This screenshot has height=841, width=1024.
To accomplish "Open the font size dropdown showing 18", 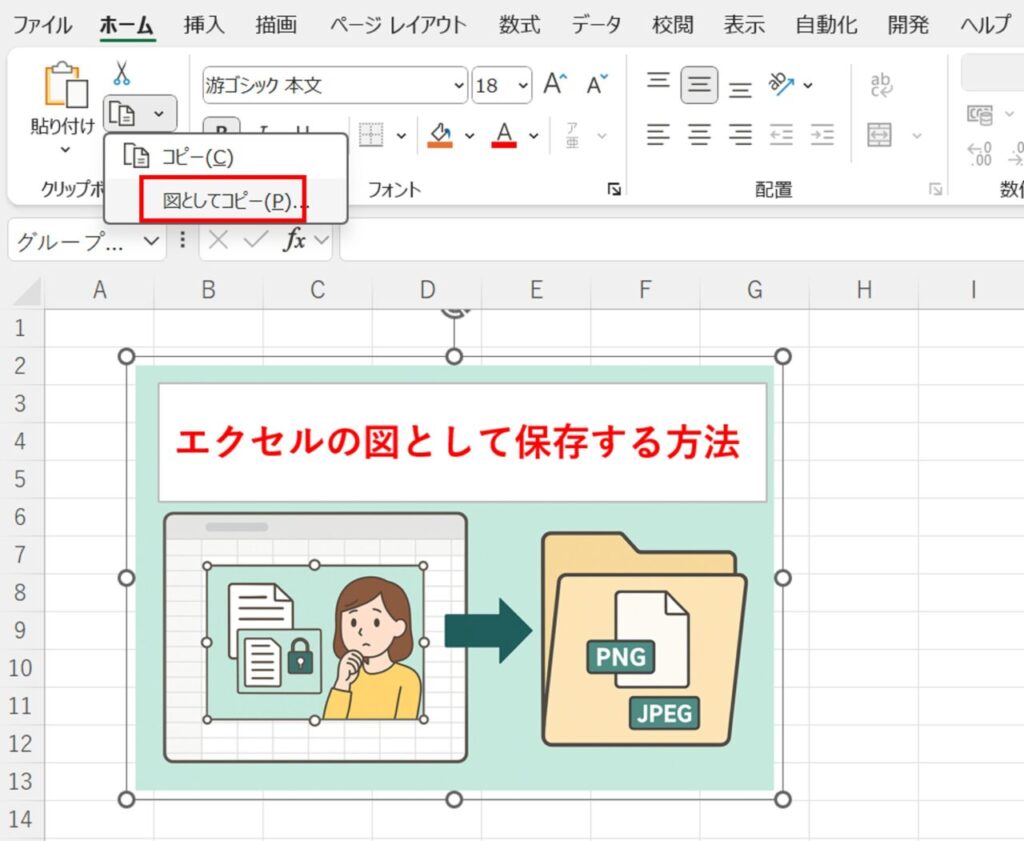I will click(523, 85).
